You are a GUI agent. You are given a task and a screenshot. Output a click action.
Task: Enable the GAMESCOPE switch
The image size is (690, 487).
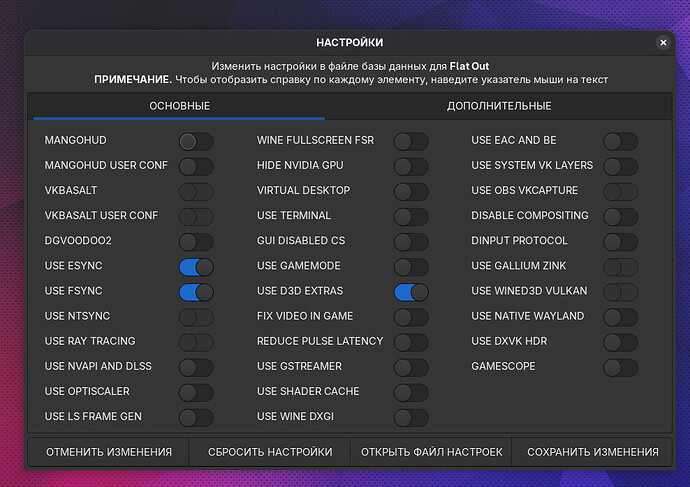pos(620,367)
